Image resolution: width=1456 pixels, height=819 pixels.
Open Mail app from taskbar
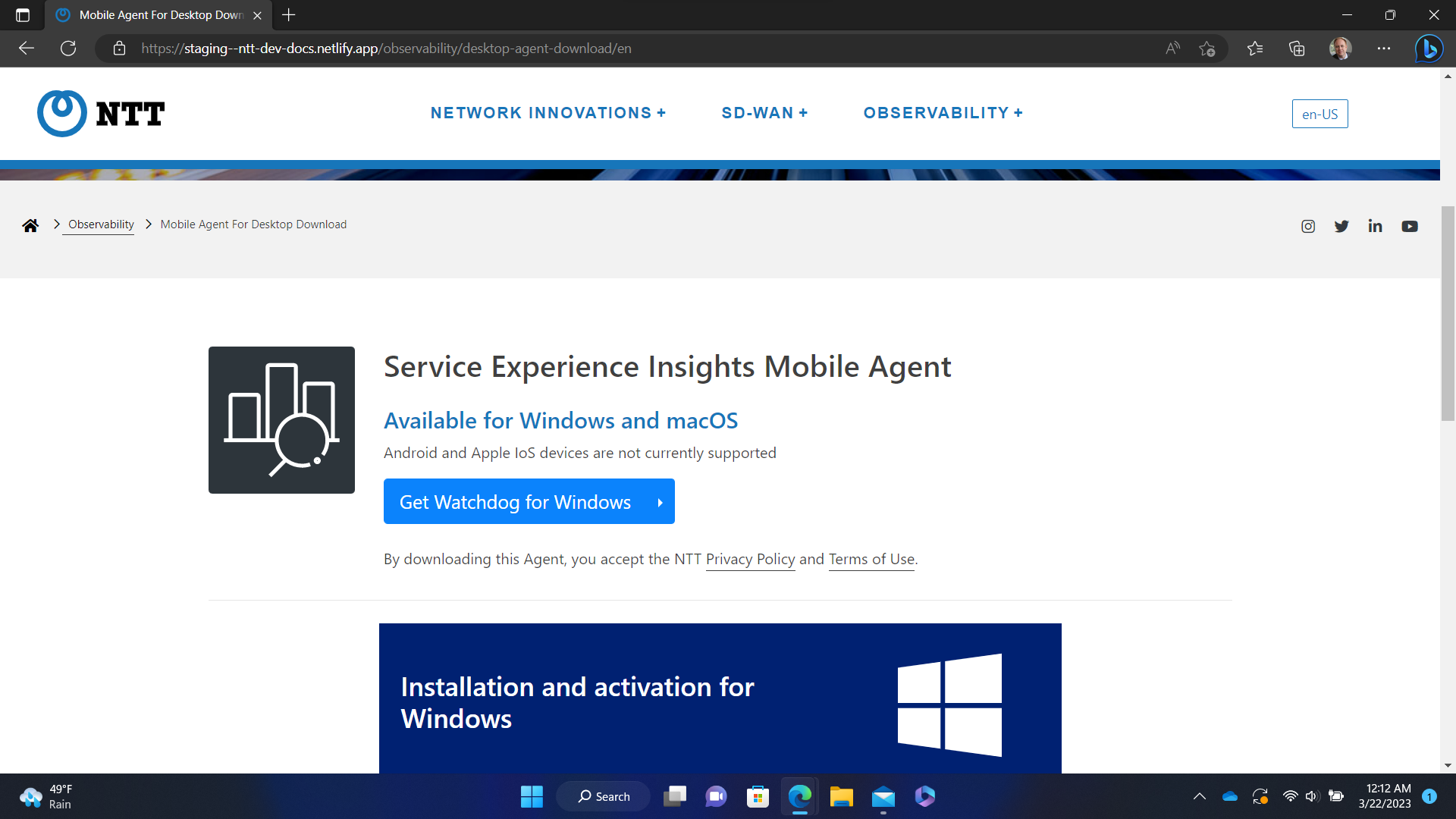coord(883,796)
